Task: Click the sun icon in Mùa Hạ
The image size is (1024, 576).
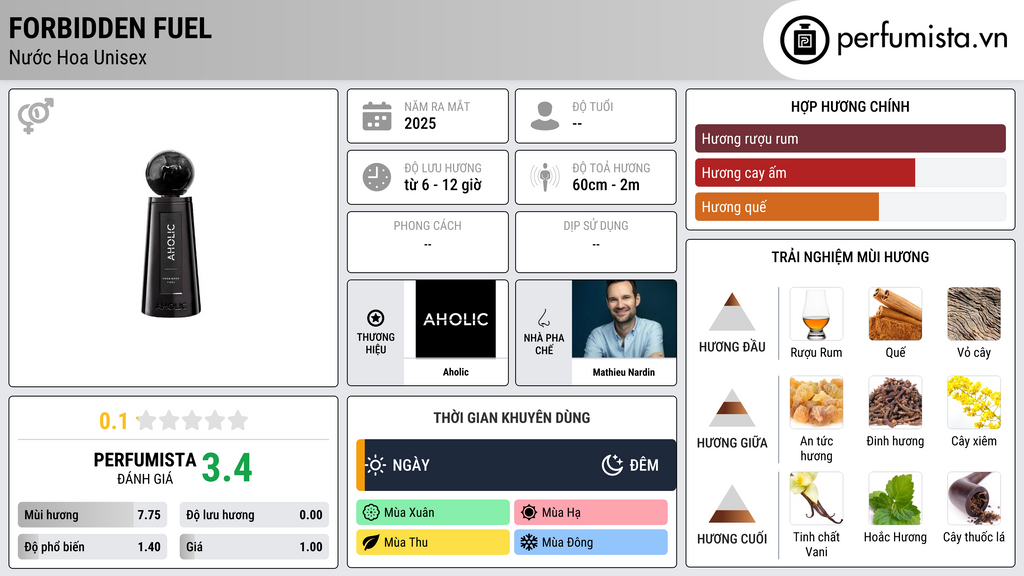Action: (529, 513)
